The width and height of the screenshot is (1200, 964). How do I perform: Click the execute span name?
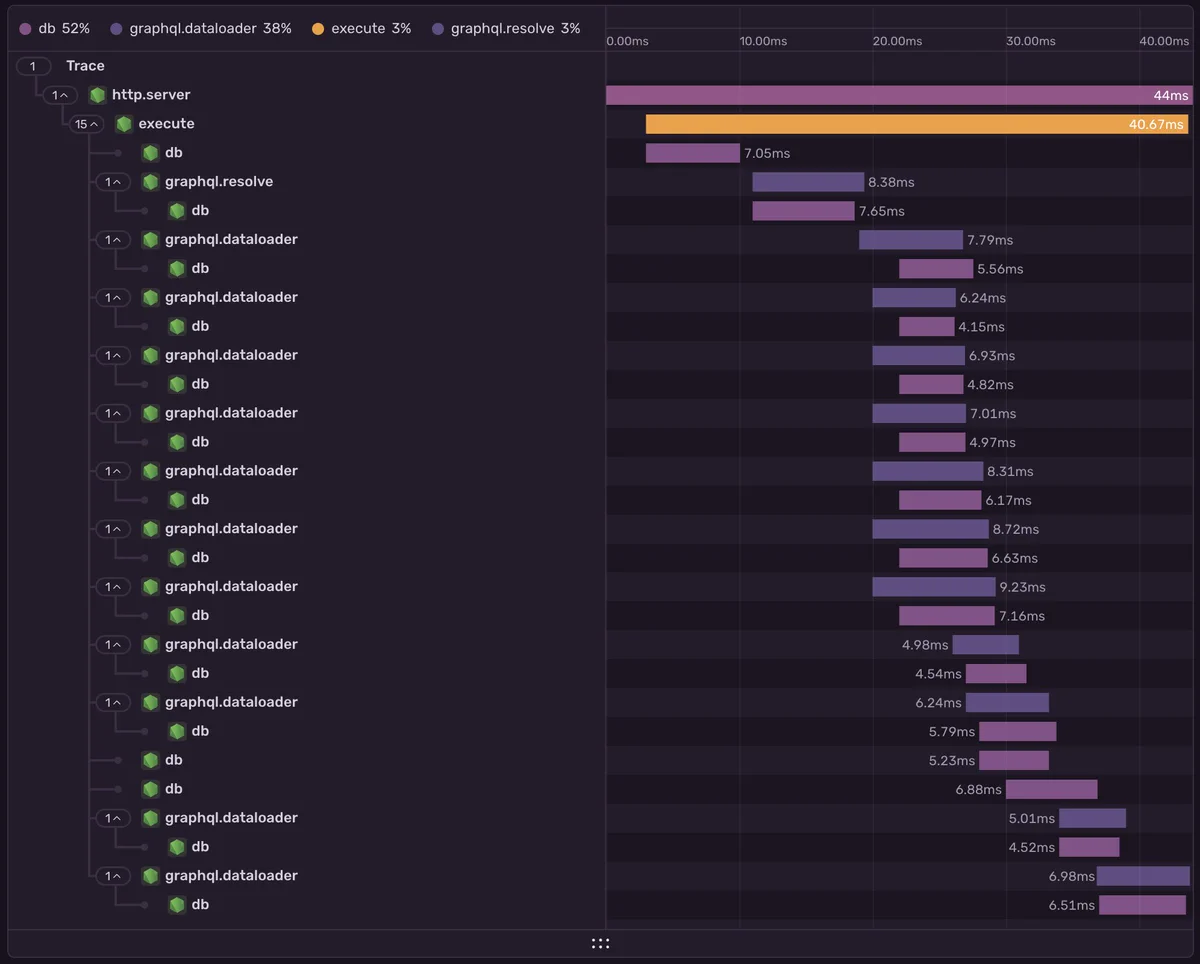tap(166, 124)
